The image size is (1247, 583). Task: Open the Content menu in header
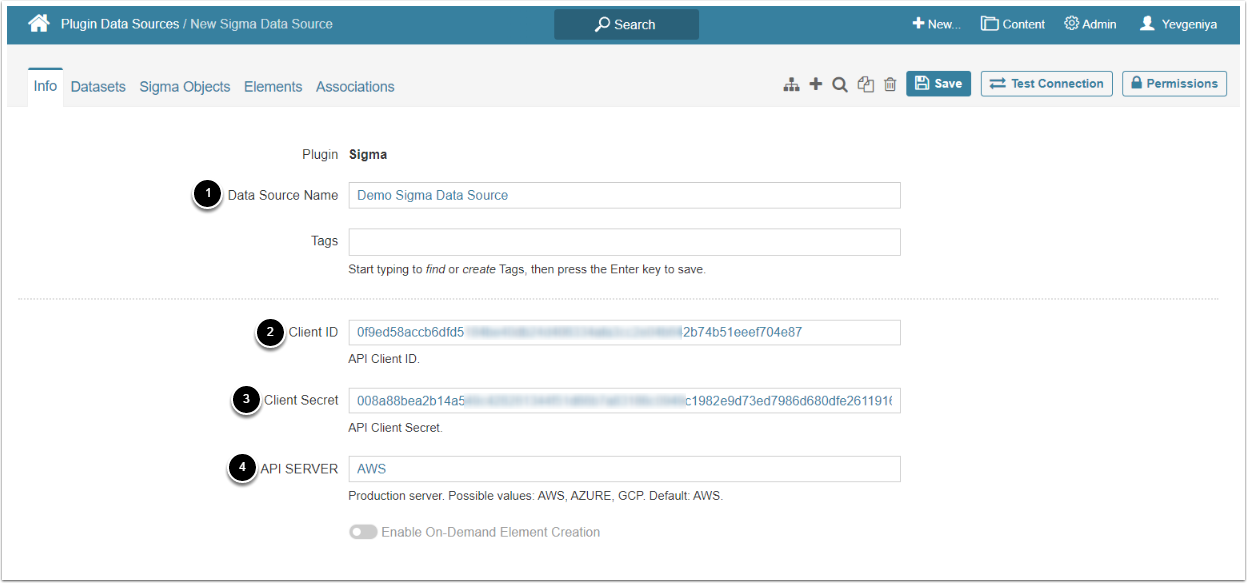click(x=1012, y=24)
